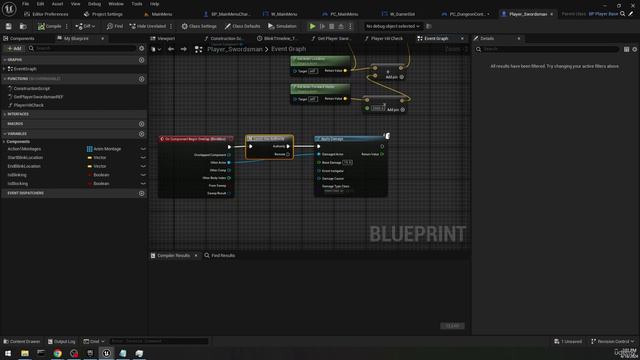This screenshot has height=360, width=640.
Task: Click StartBlinkLocation Vector type swatch
Action: pyautogui.click(x=89, y=158)
